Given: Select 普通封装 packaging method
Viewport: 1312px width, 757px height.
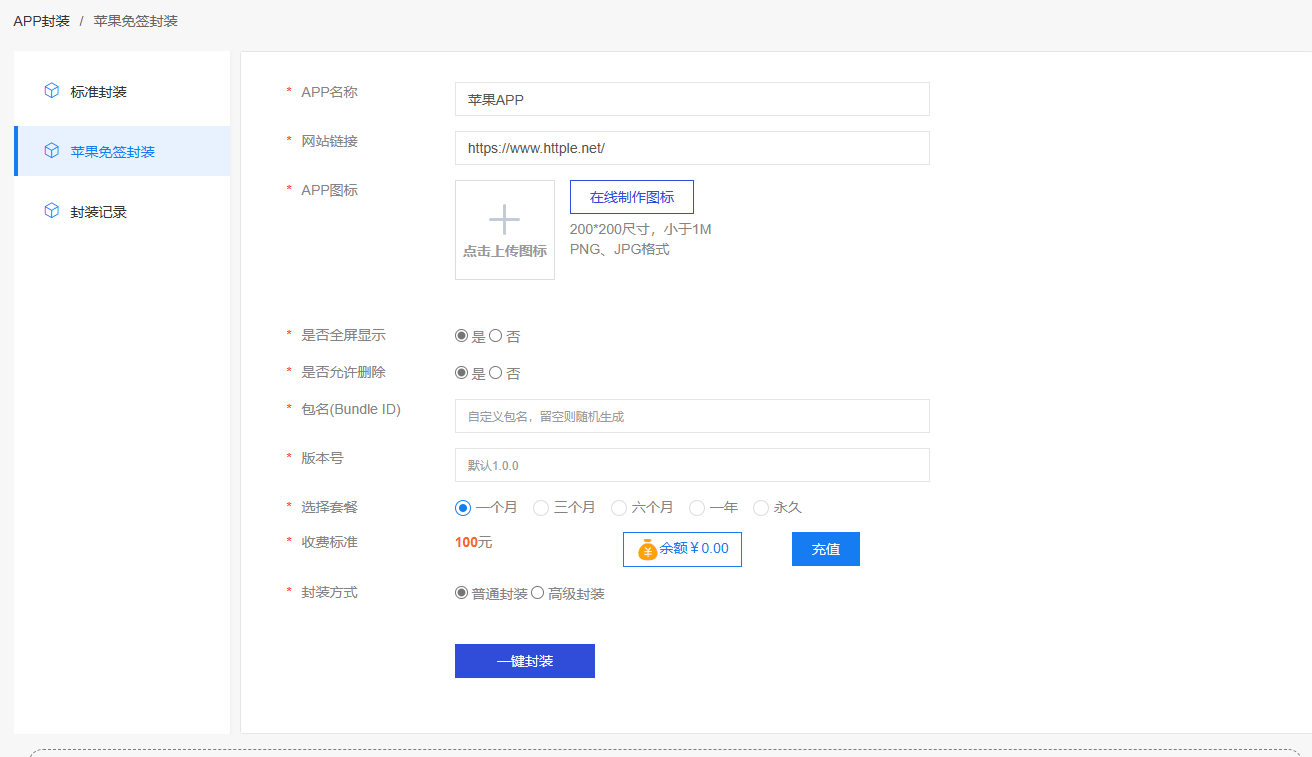Looking at the screenshot, I should pyautogui.click(x=461, y=593).
